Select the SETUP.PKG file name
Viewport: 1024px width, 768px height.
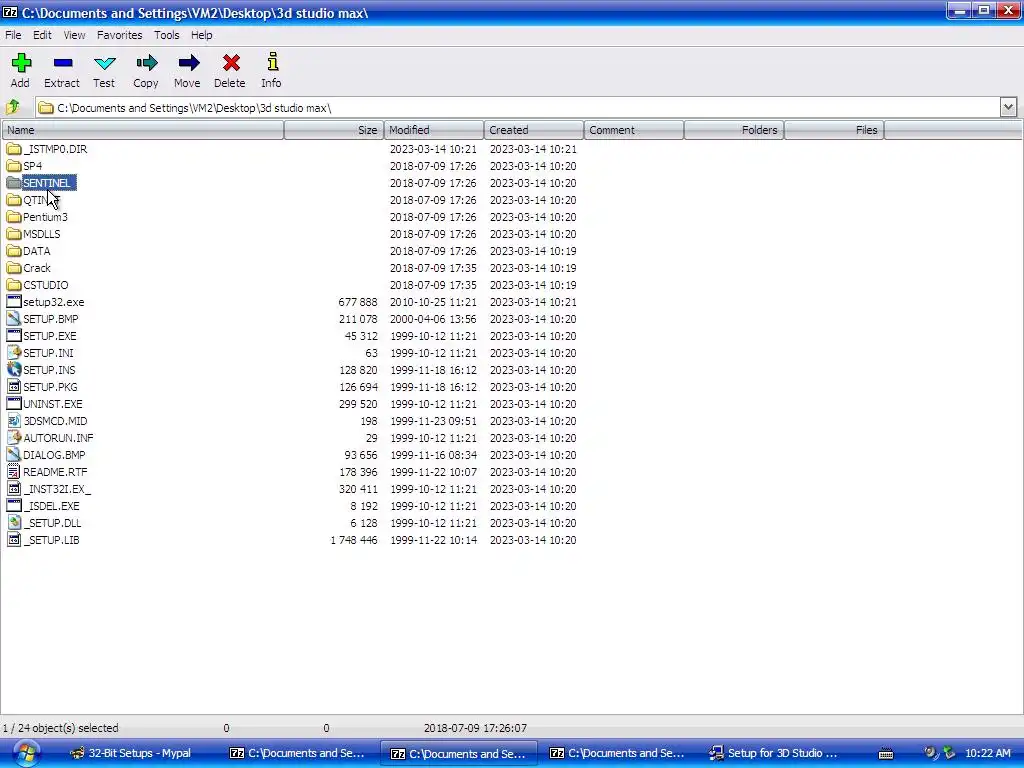point(50,387)
